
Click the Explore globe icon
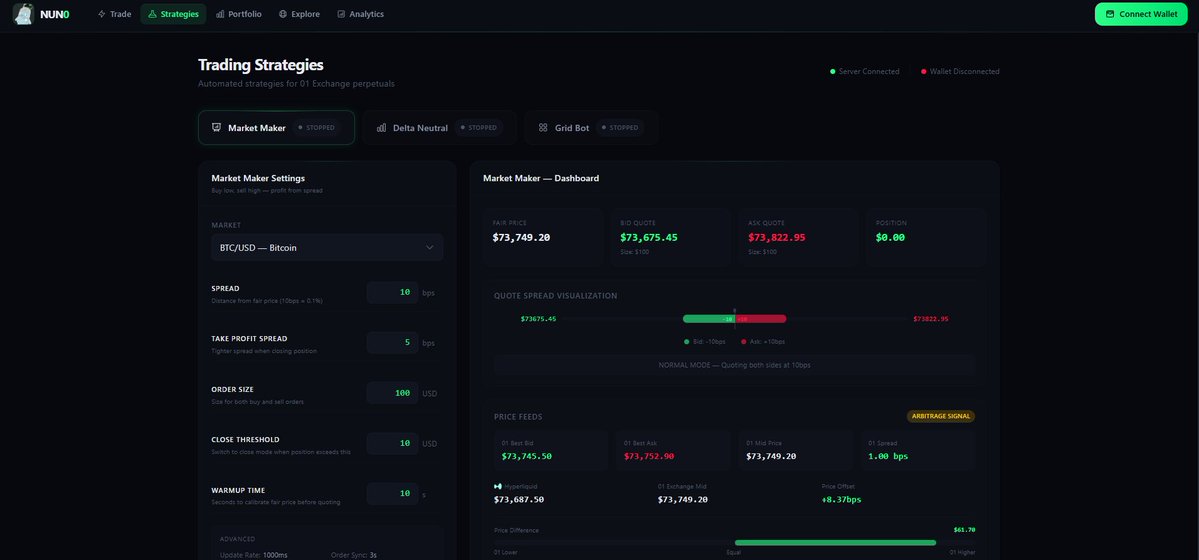coord(283,14)
